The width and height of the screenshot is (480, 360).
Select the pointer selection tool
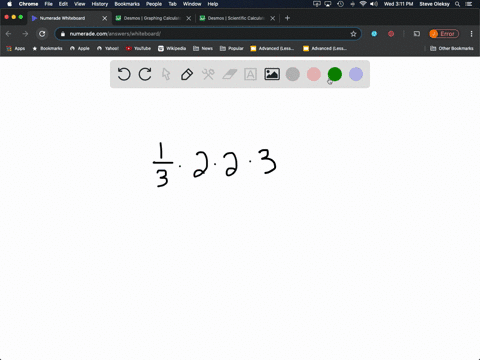click(166, 74)
